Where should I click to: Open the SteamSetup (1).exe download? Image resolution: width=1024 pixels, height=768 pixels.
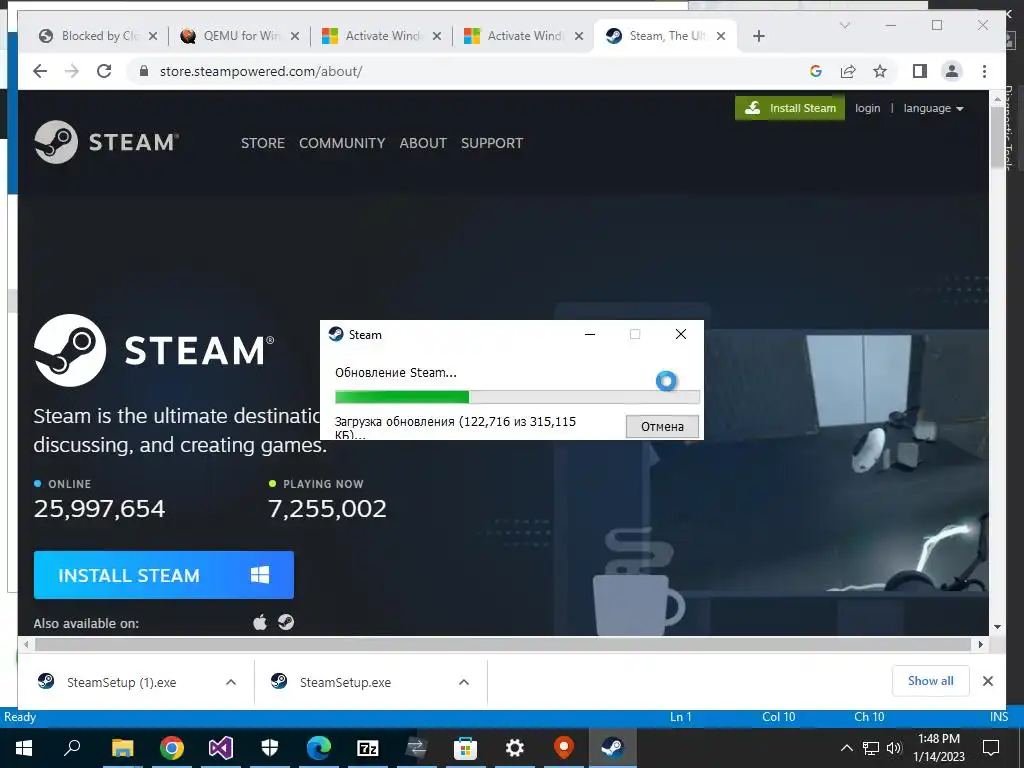pos(121,682)
